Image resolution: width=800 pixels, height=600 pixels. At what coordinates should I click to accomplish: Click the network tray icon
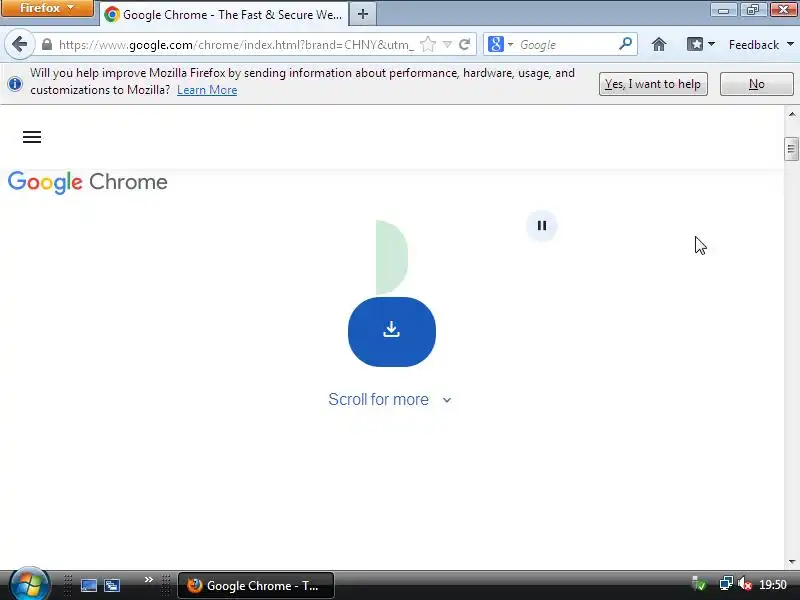[x=726, y=584]
